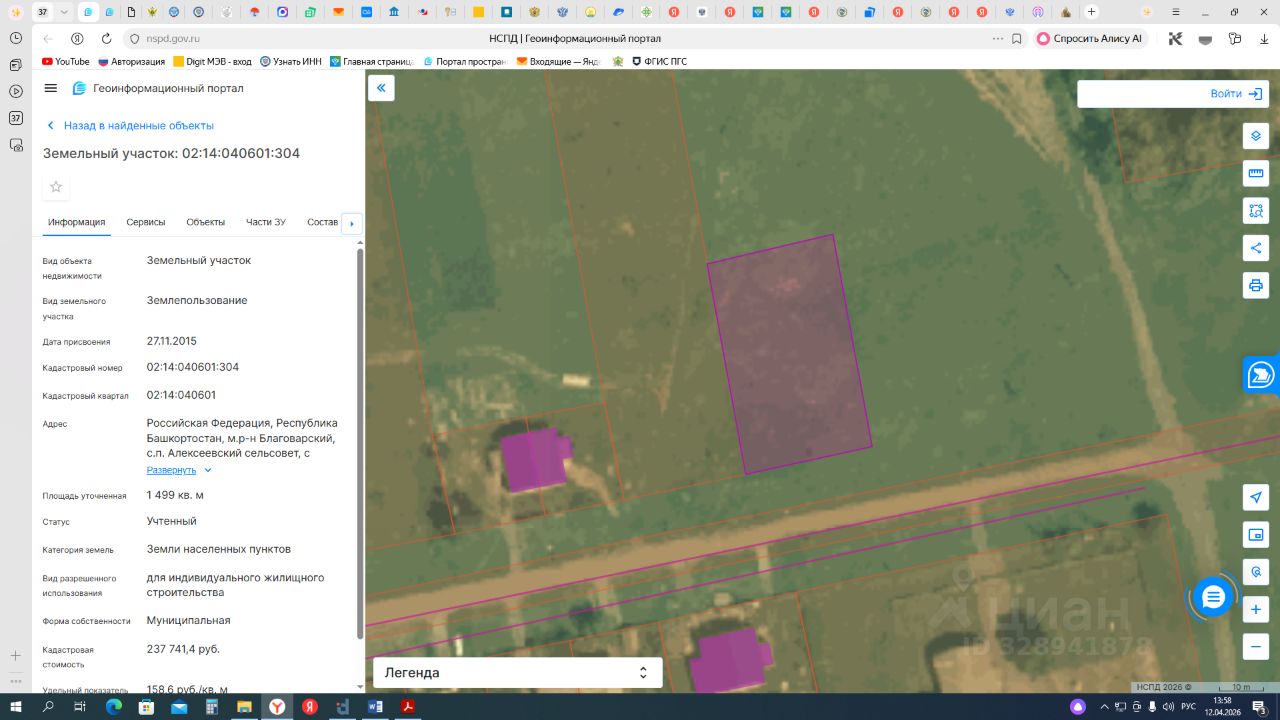The width and height of the screenshot is (1280, 720).
Task: Click the my-location arrow button
Action: click(1256, 498)
